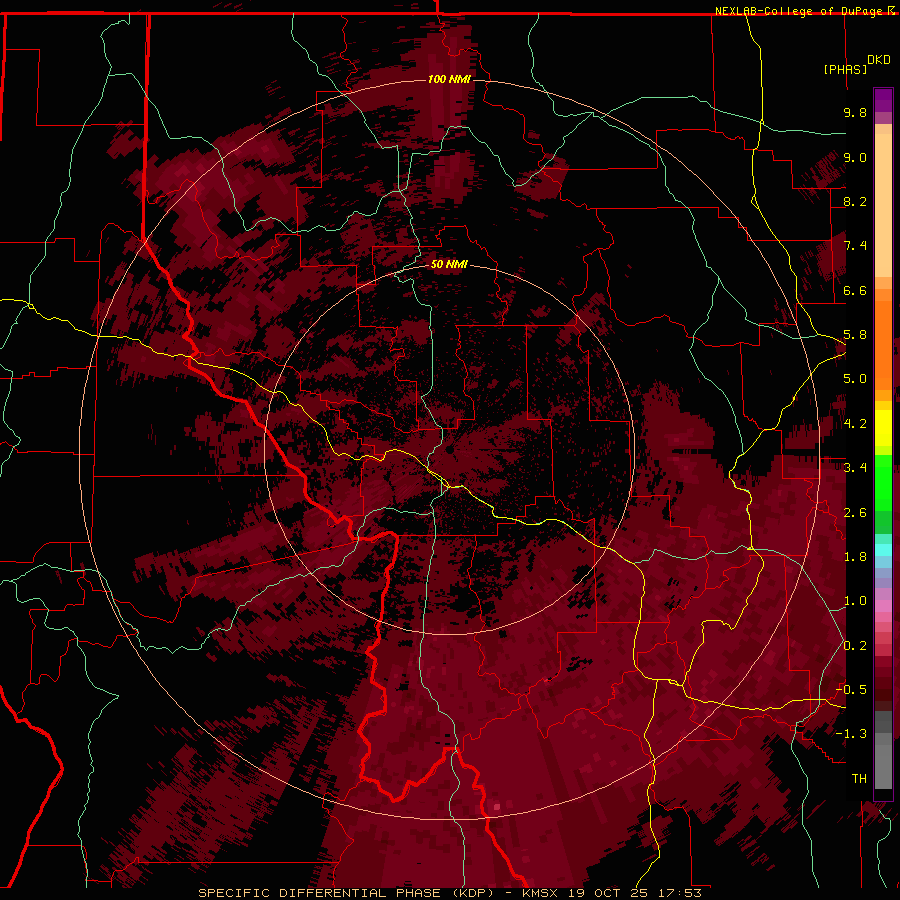Click the 100 NMI range ring label
Screen dimensions: 900x900
(449, 79)
